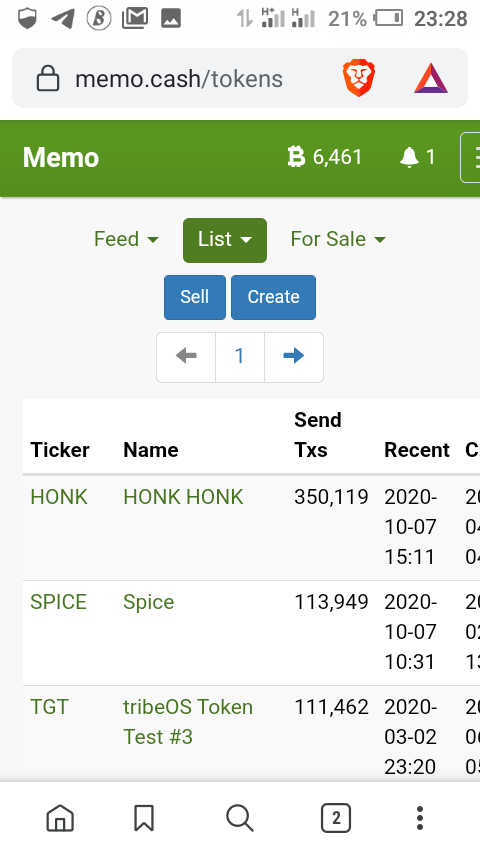
Task: Open the three-dot browser menu
Action: (x=420, y=818)
